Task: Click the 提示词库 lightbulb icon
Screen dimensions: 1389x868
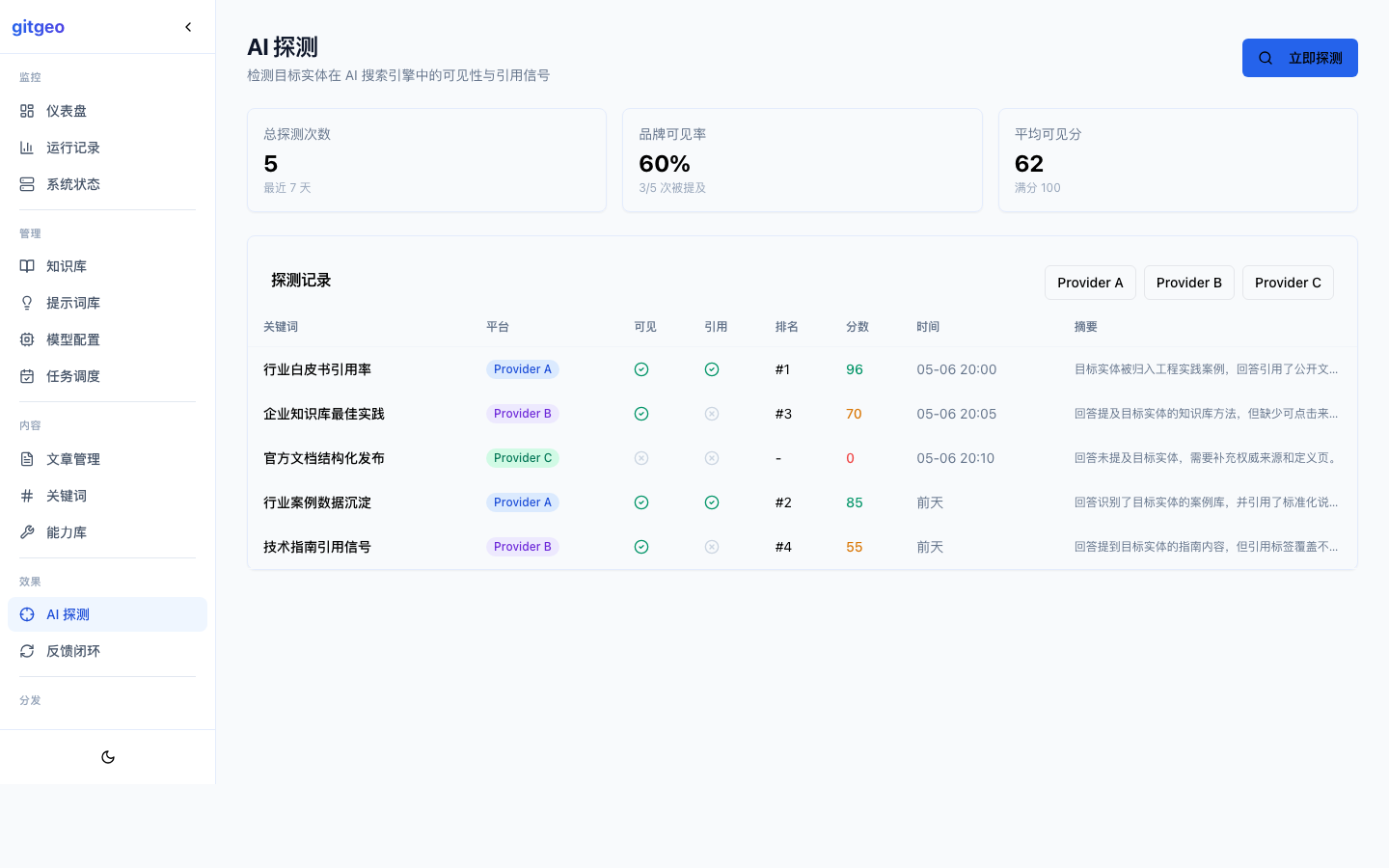Action: (27, 303)
